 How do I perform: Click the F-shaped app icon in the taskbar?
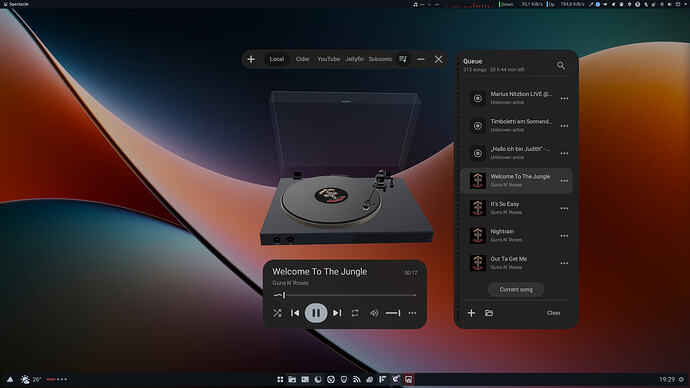(x=382, y=379)
